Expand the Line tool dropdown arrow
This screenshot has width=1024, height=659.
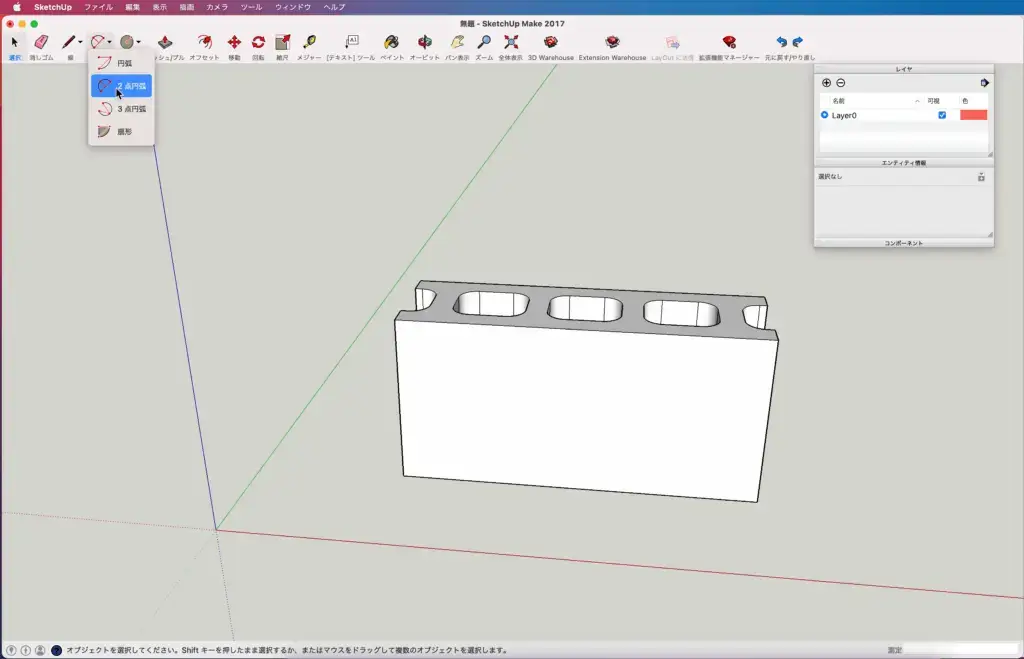[x=80, y=42]
